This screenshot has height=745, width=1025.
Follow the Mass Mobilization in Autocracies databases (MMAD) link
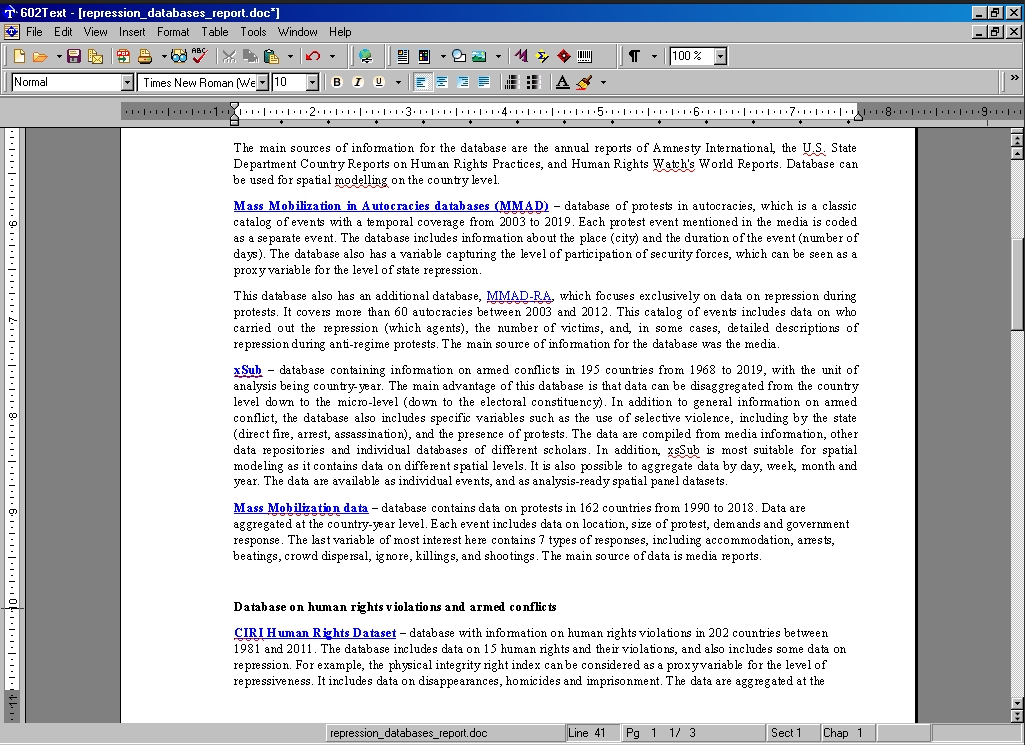(x=391, y=206)
